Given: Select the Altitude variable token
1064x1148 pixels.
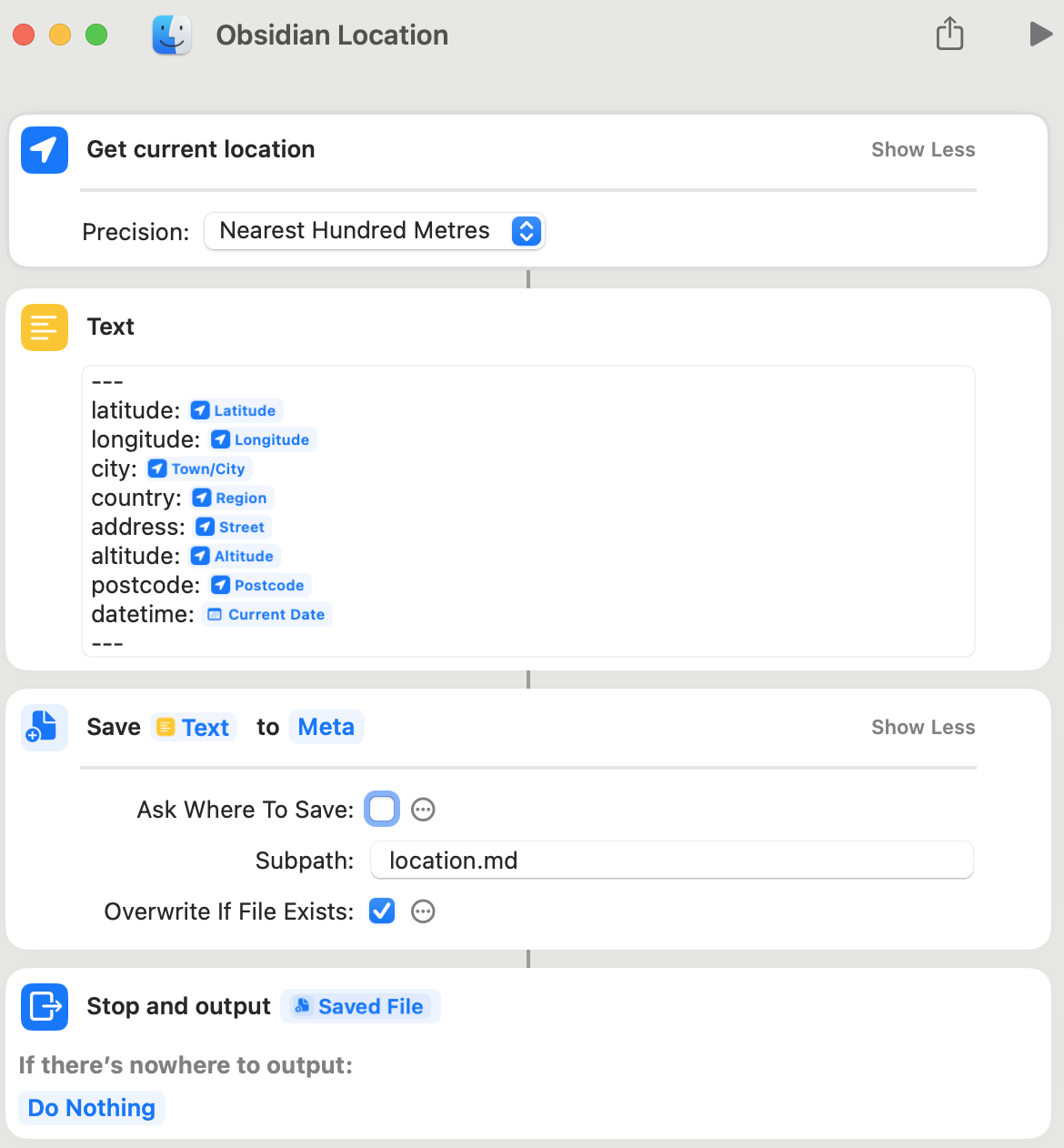Looking at the screenshot, I should [x=234, y=556].
